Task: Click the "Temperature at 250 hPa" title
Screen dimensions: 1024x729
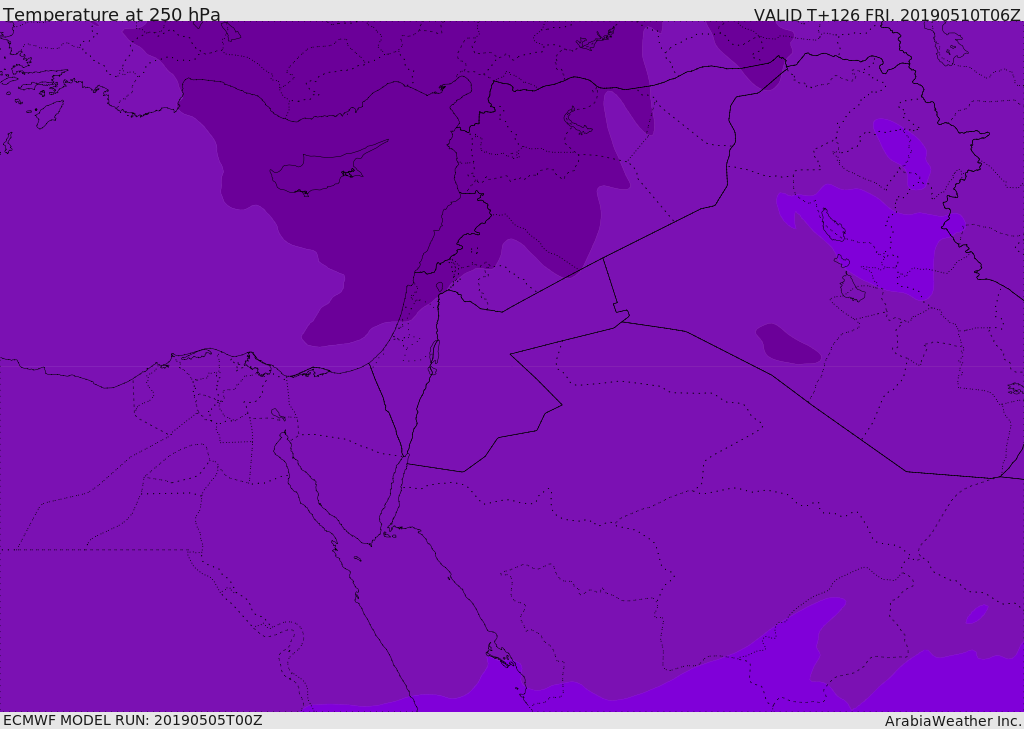Action: [x=112, y=14]
